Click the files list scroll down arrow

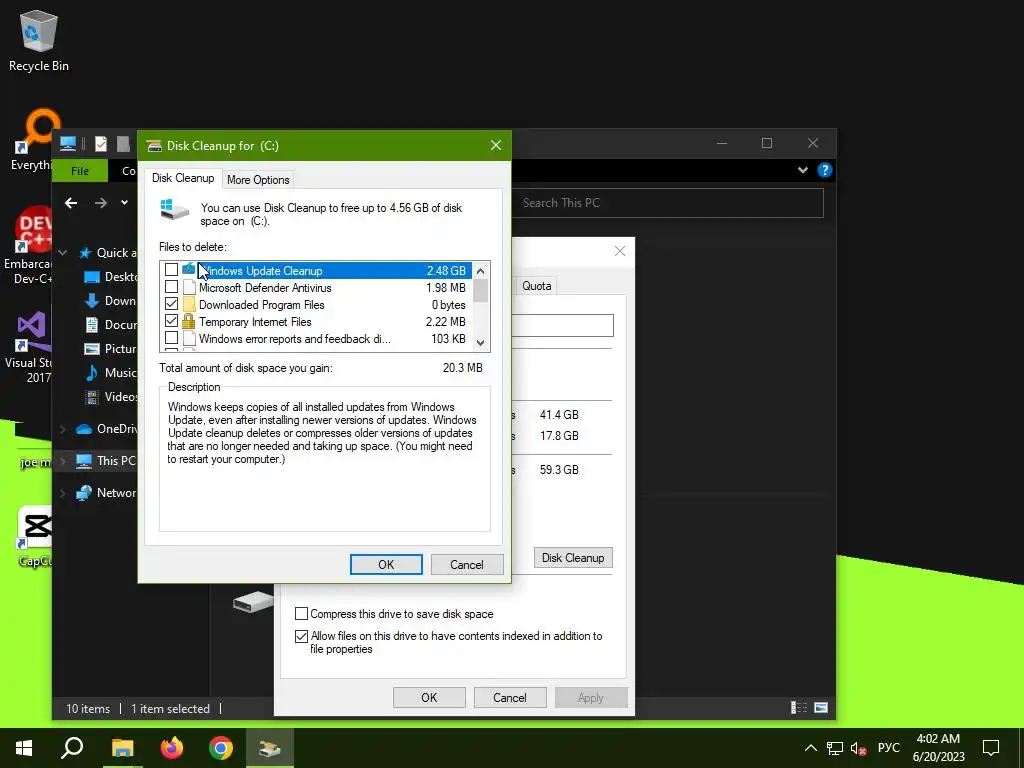[481, 343]
